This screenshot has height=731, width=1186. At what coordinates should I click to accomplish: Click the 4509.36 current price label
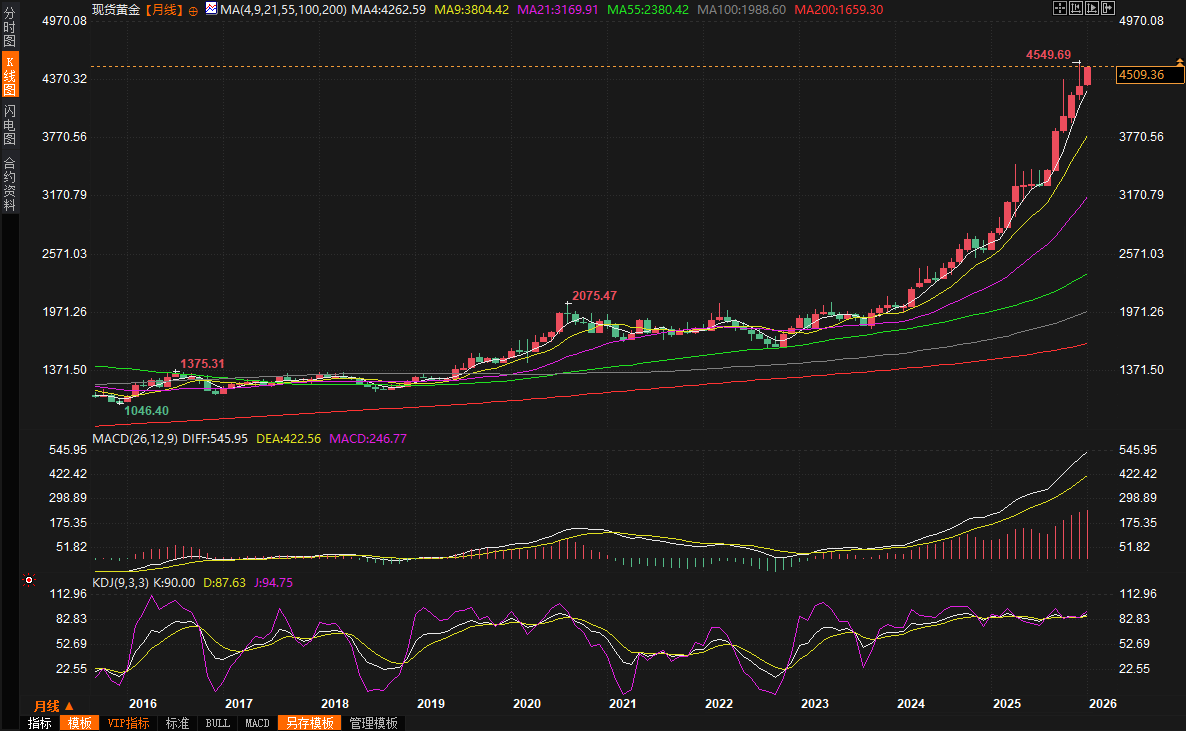click(1141, 74)
